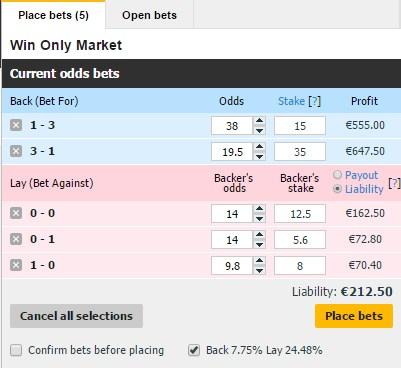Open the Stake help question mark
This screenshot has width=401, height=368.
click(314, 101)
